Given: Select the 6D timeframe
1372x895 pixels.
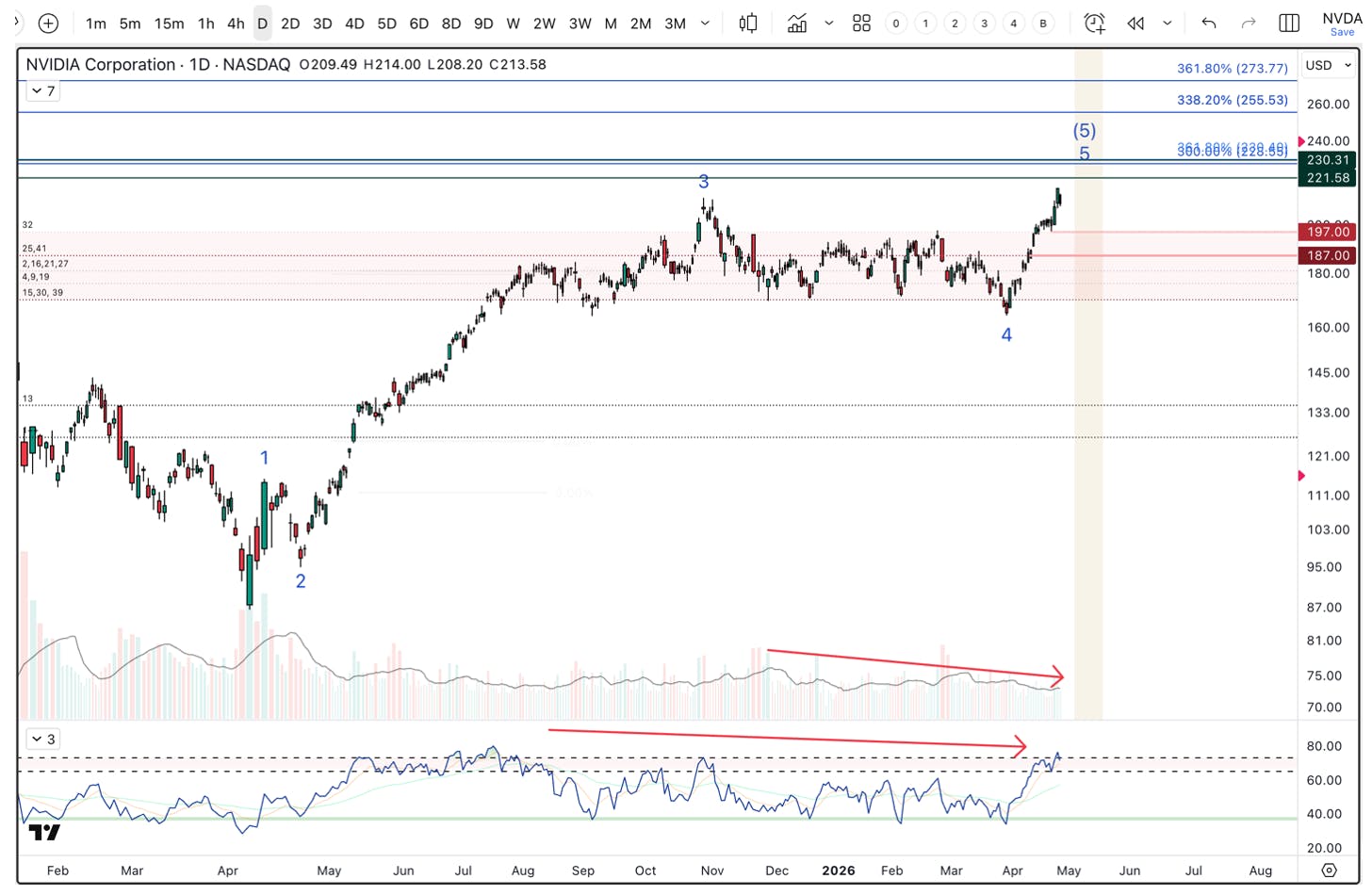Looking at the screenshot, I should [419, 24].
